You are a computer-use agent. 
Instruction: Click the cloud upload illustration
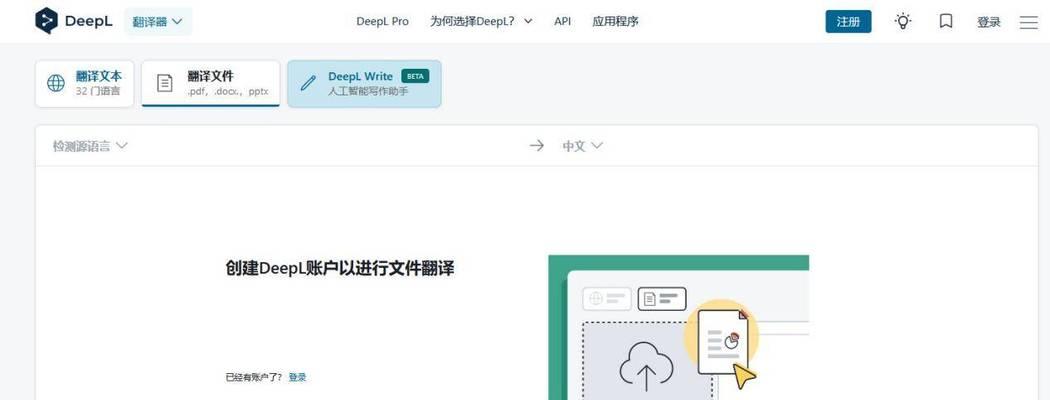point(646,366)
